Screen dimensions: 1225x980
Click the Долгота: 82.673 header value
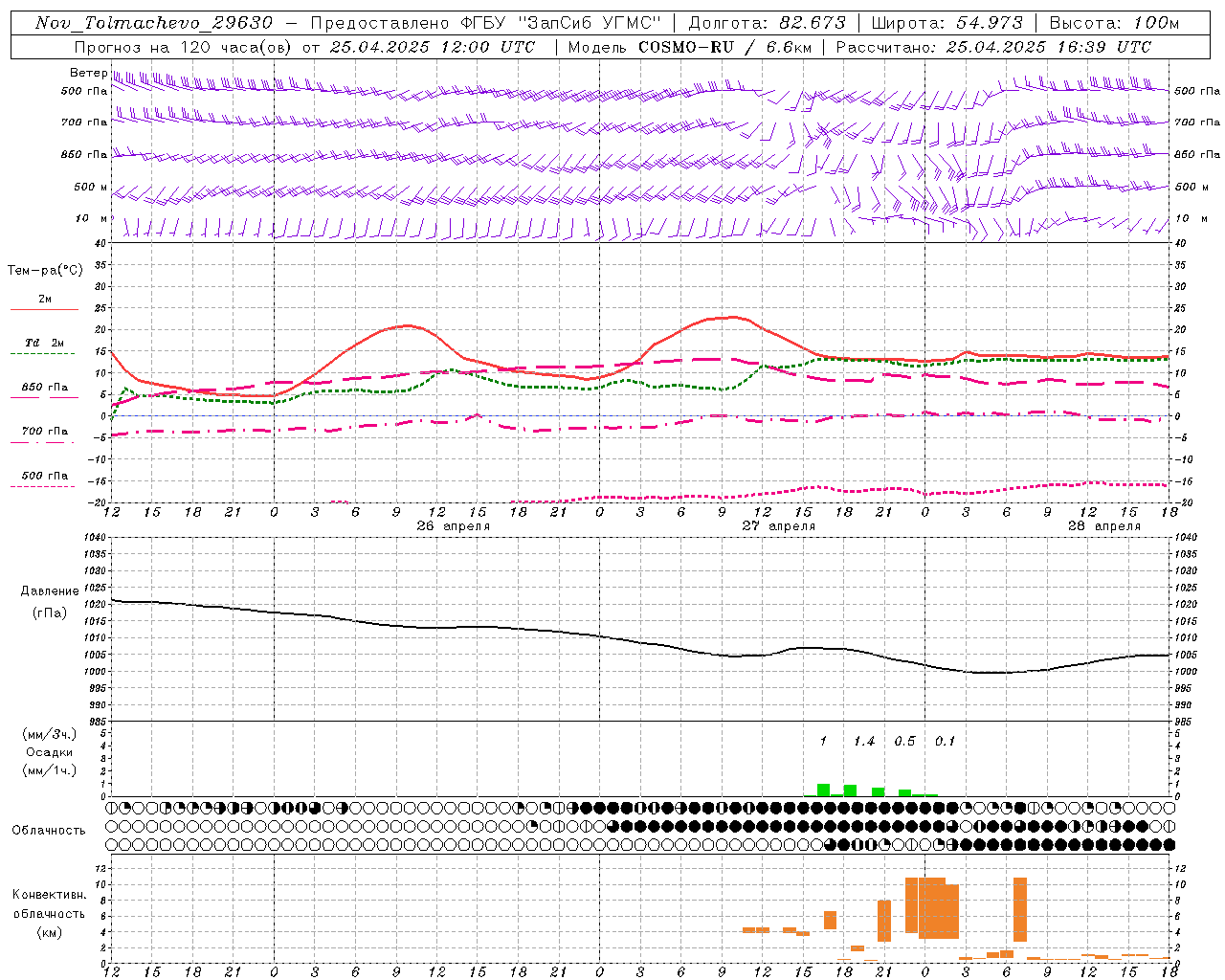click(768, 23)
